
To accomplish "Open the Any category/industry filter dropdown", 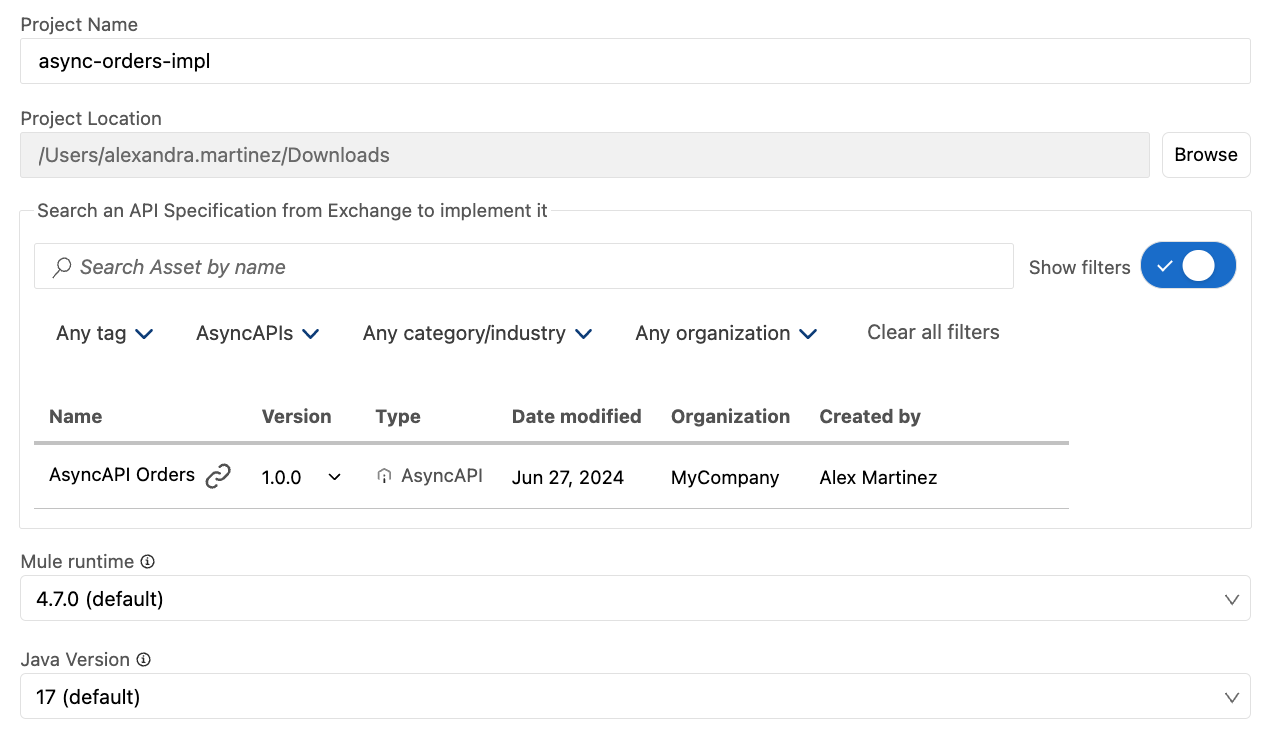I will [x=477, y=333].
